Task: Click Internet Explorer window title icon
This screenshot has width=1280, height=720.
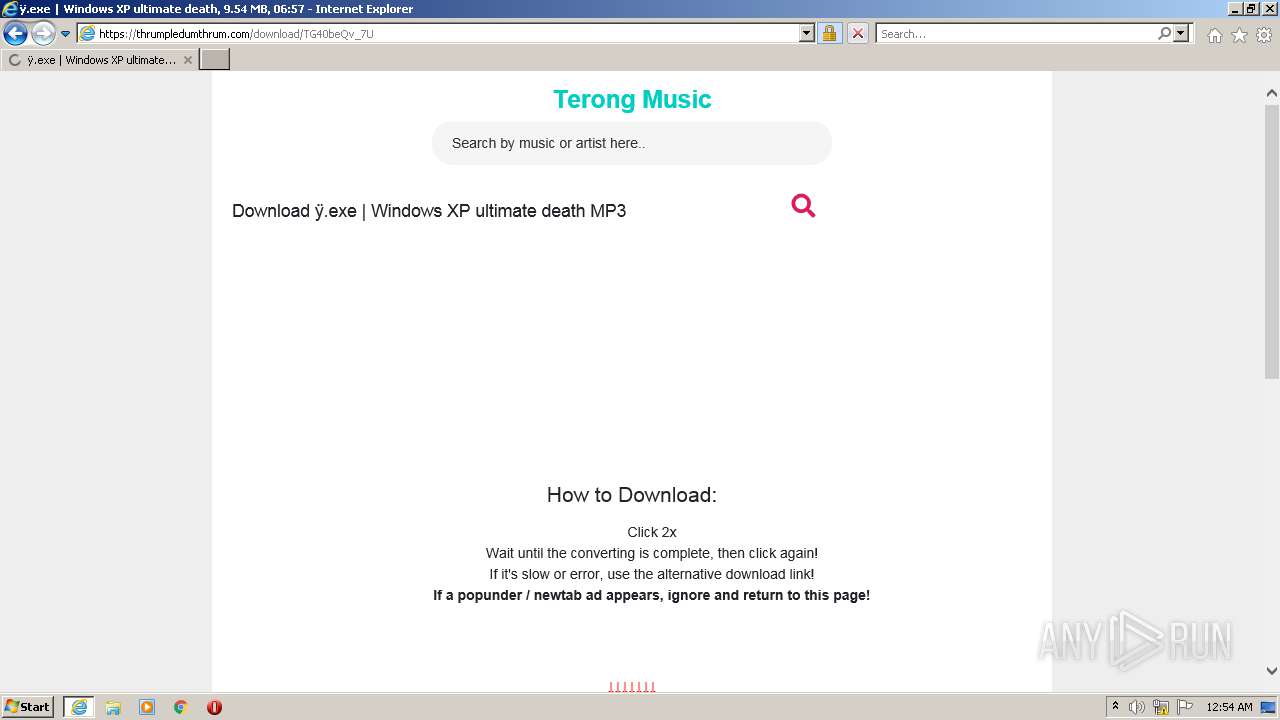Action: (10, 9)
